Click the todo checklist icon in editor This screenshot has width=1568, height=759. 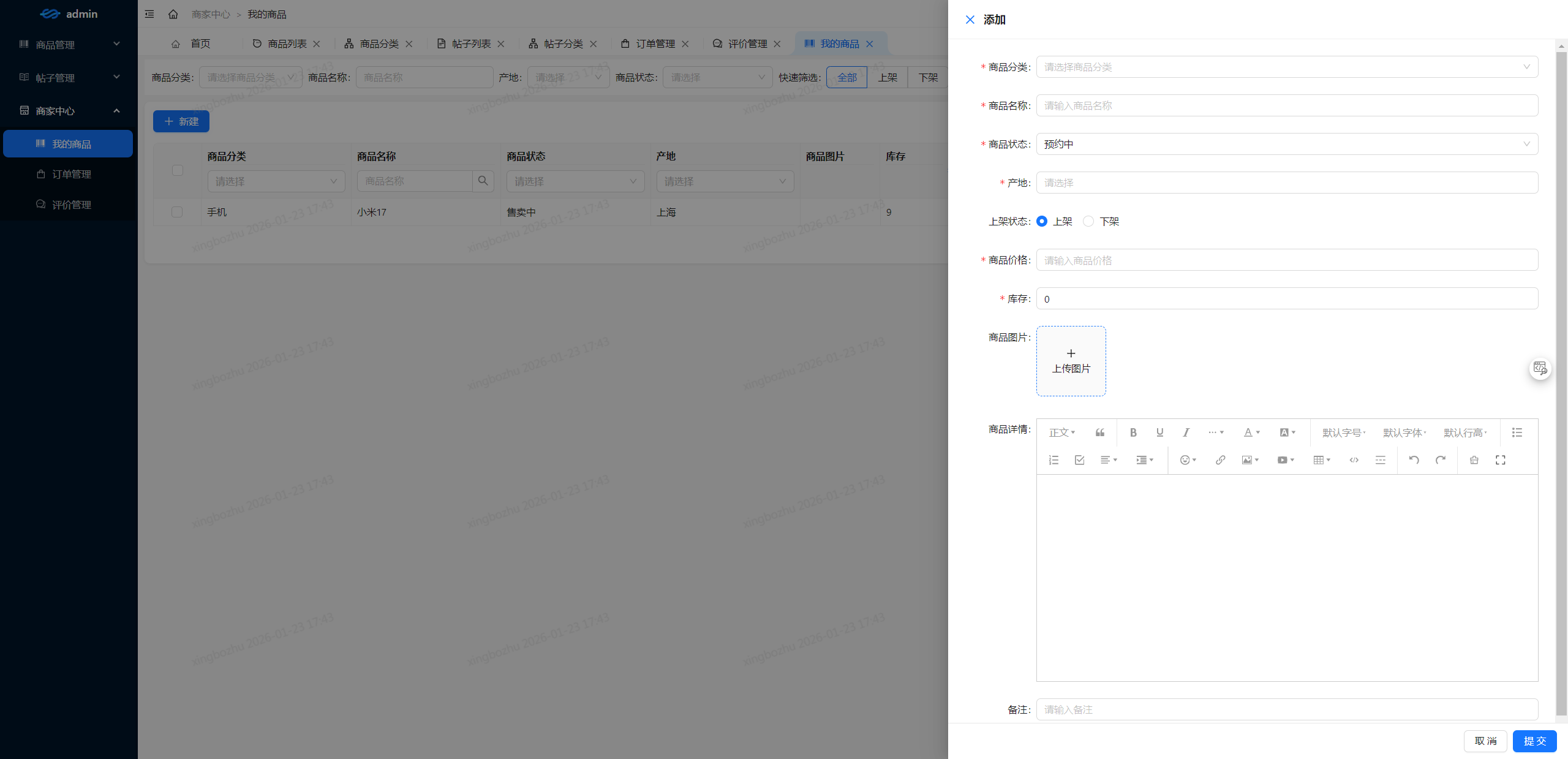[x=1079, y=460]
